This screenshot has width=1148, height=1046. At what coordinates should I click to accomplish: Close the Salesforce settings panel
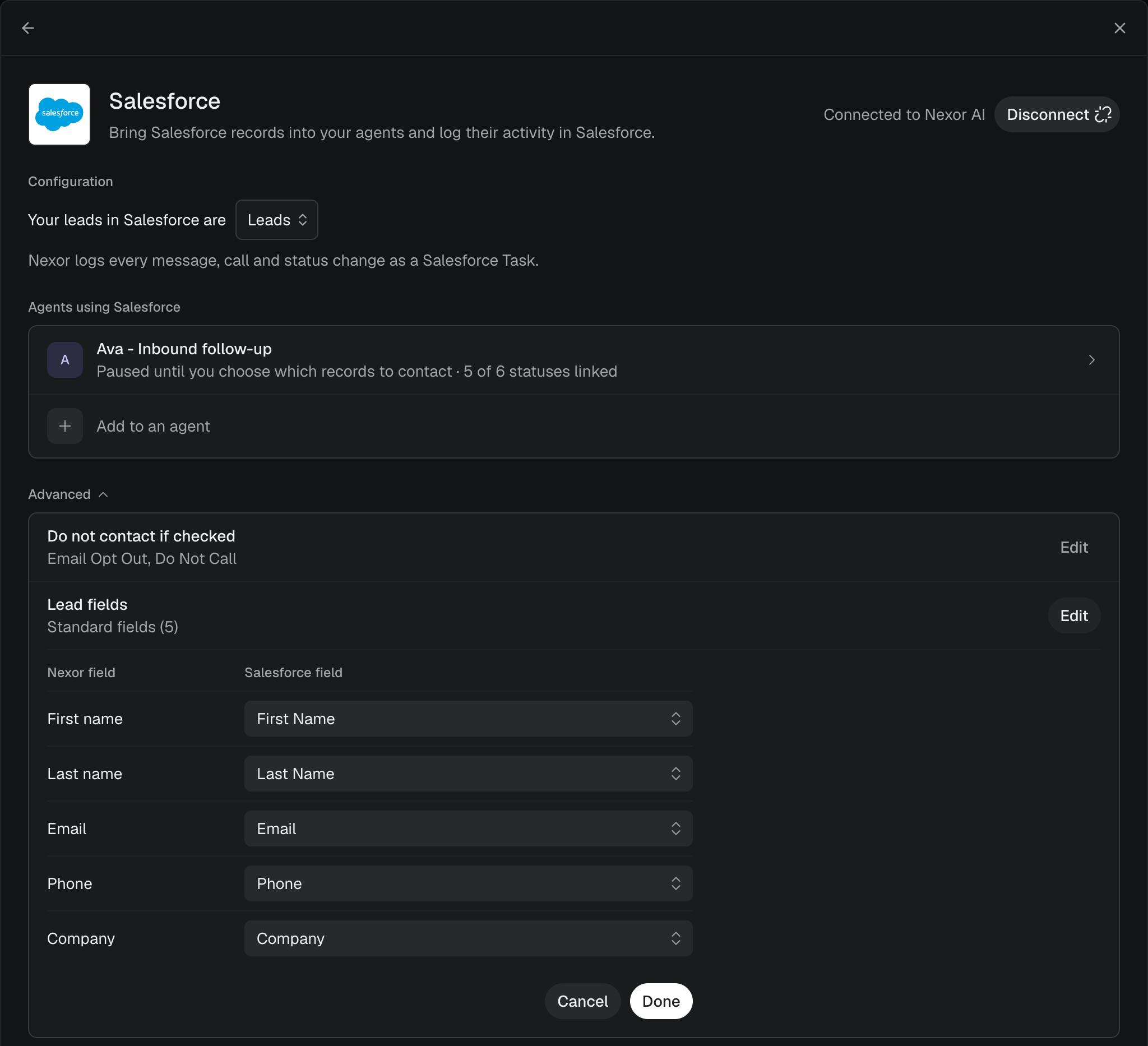tap(1119, 28)
